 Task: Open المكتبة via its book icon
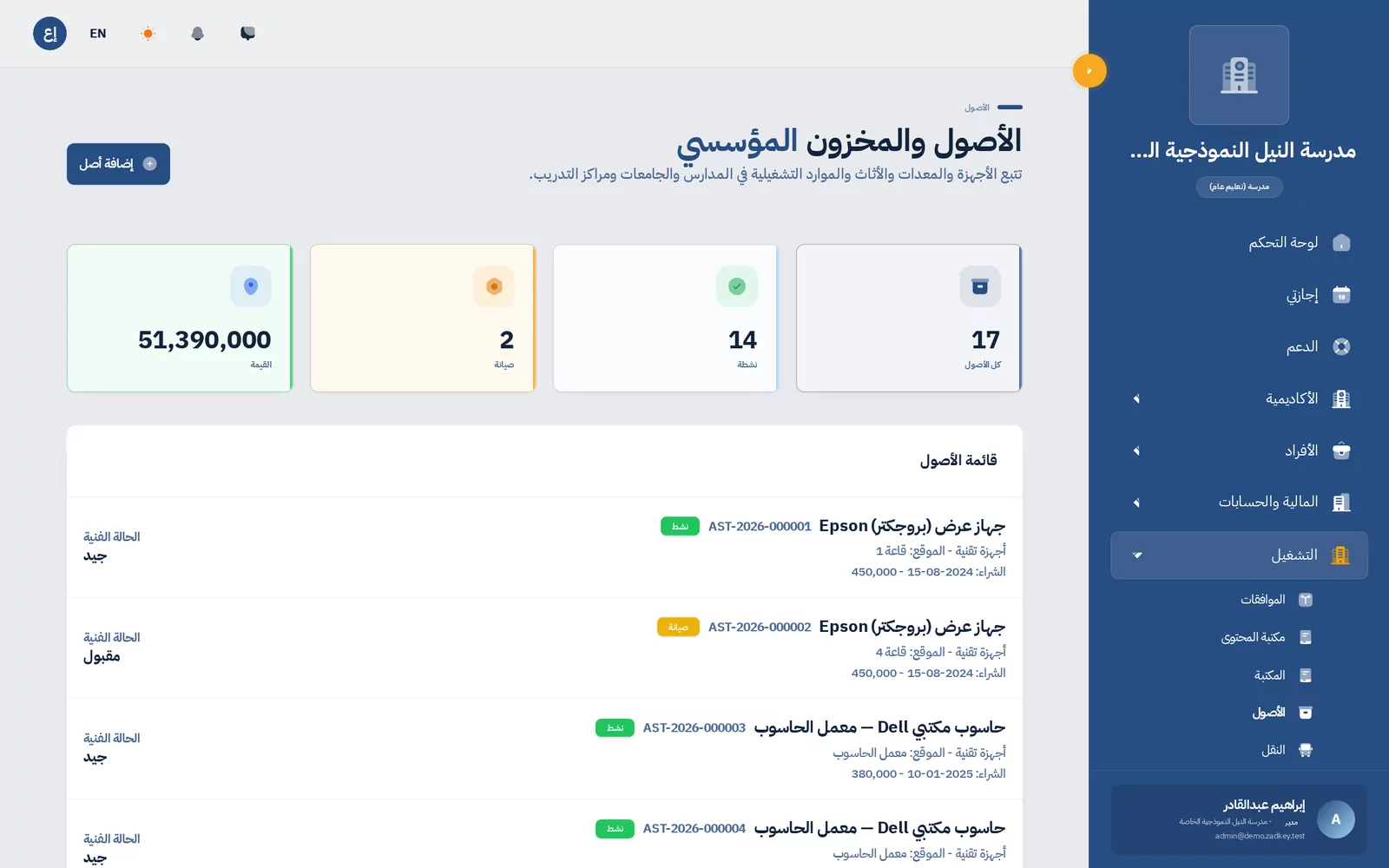1305,675
